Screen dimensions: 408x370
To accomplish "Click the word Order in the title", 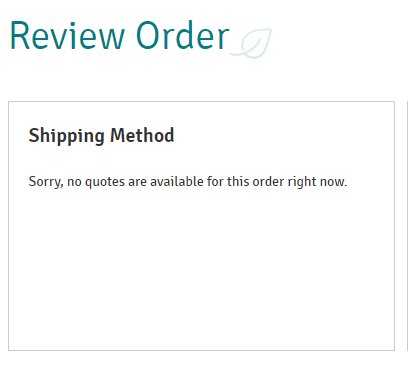I will (x=183, y=36).
